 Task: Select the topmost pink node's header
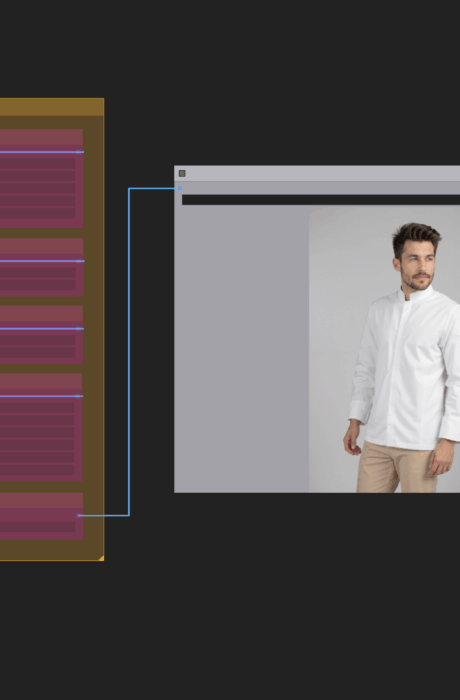42,137
